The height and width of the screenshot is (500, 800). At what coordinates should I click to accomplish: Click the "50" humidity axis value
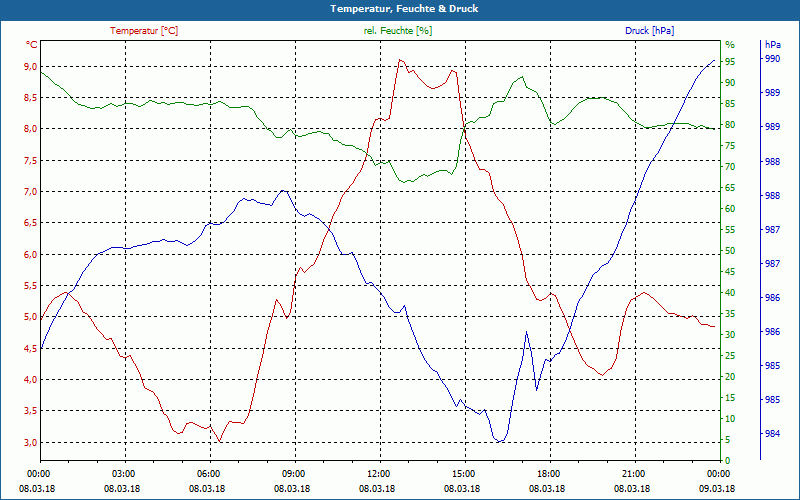[x=730, y=251]
